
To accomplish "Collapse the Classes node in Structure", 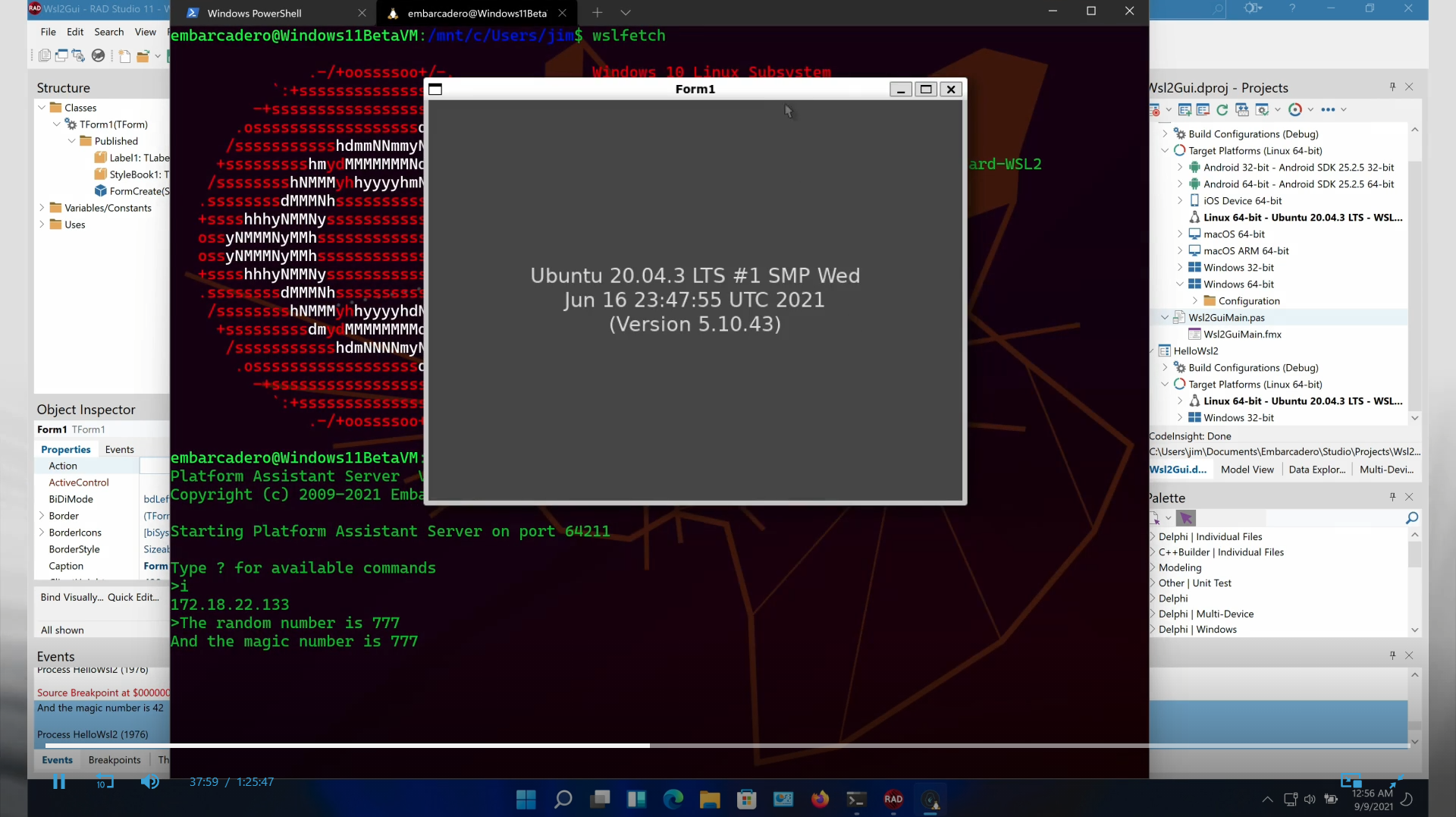I will [42, 108].
